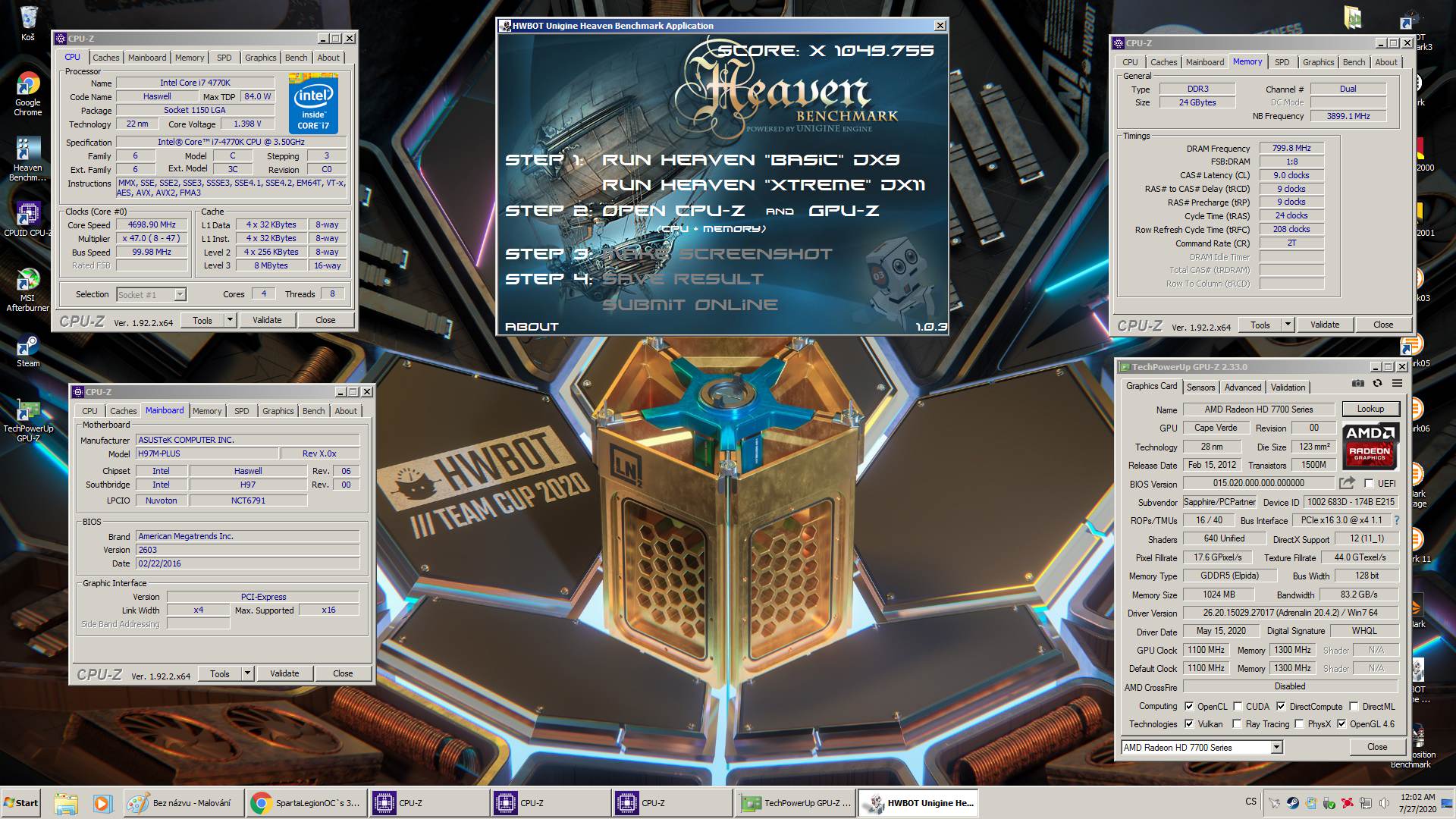Switch to the Sensors tab in GPU-Z
The height and width of the screenshot is (819, 1456).
(x=1200, y=387)
